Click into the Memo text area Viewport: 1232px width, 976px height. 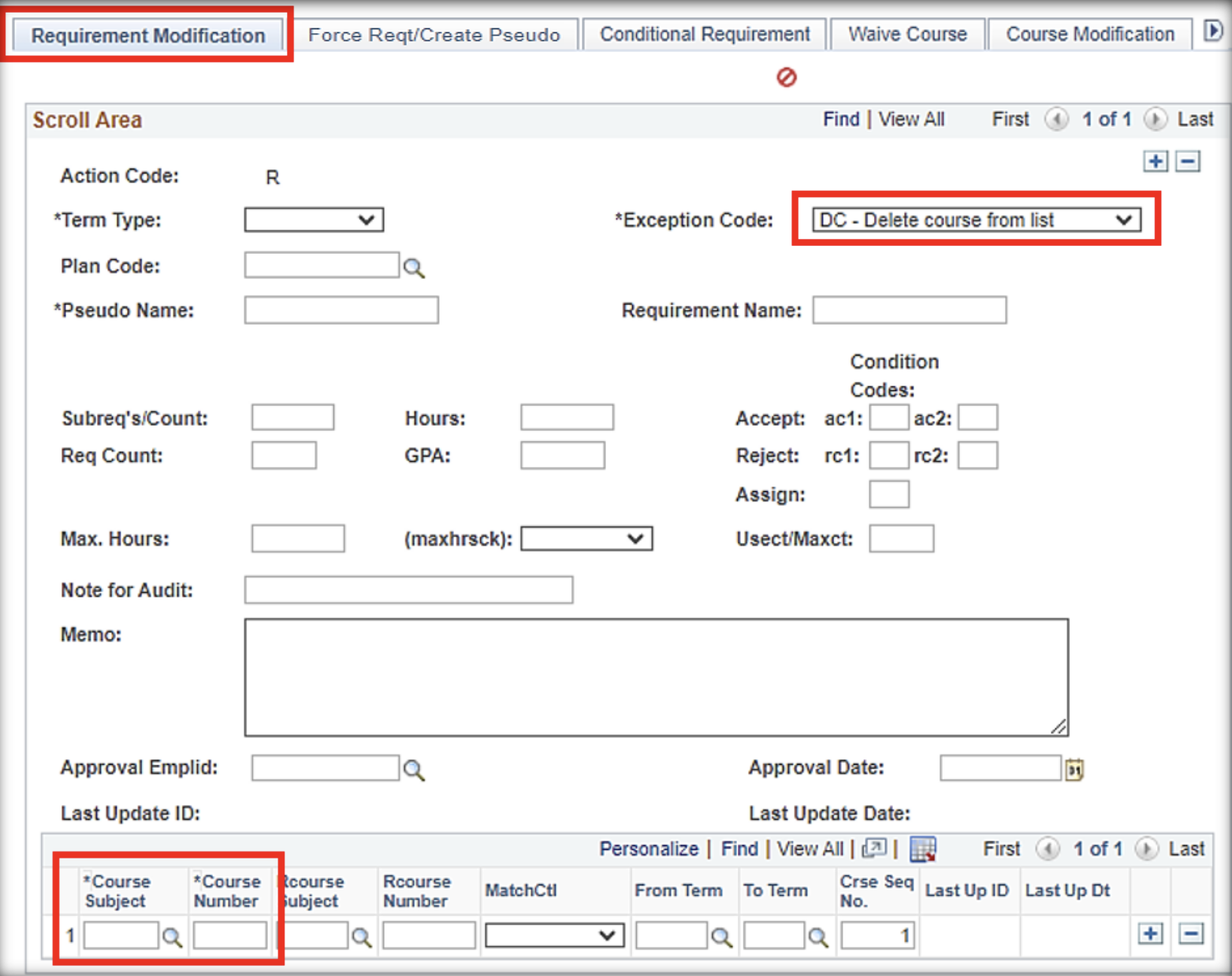tap(656, 677)
